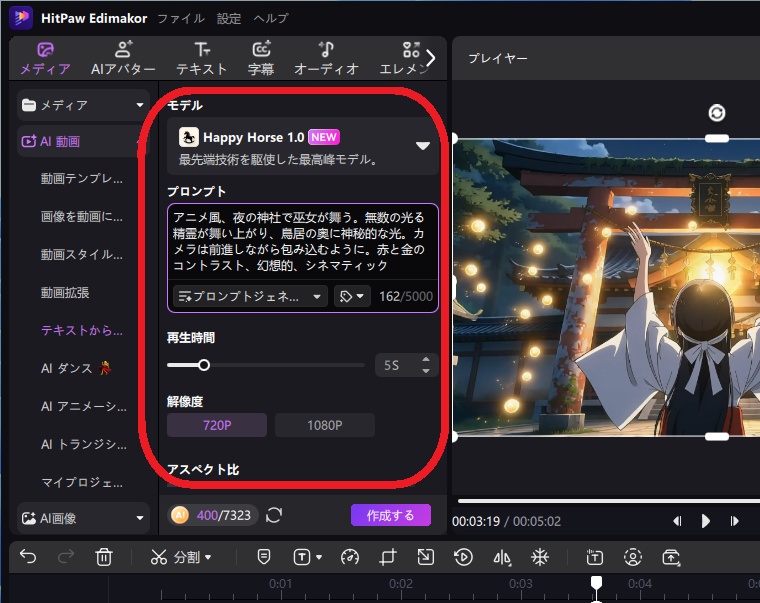
Task: Redo the last action
Action: pyautogui.click(x=66, y=556)
